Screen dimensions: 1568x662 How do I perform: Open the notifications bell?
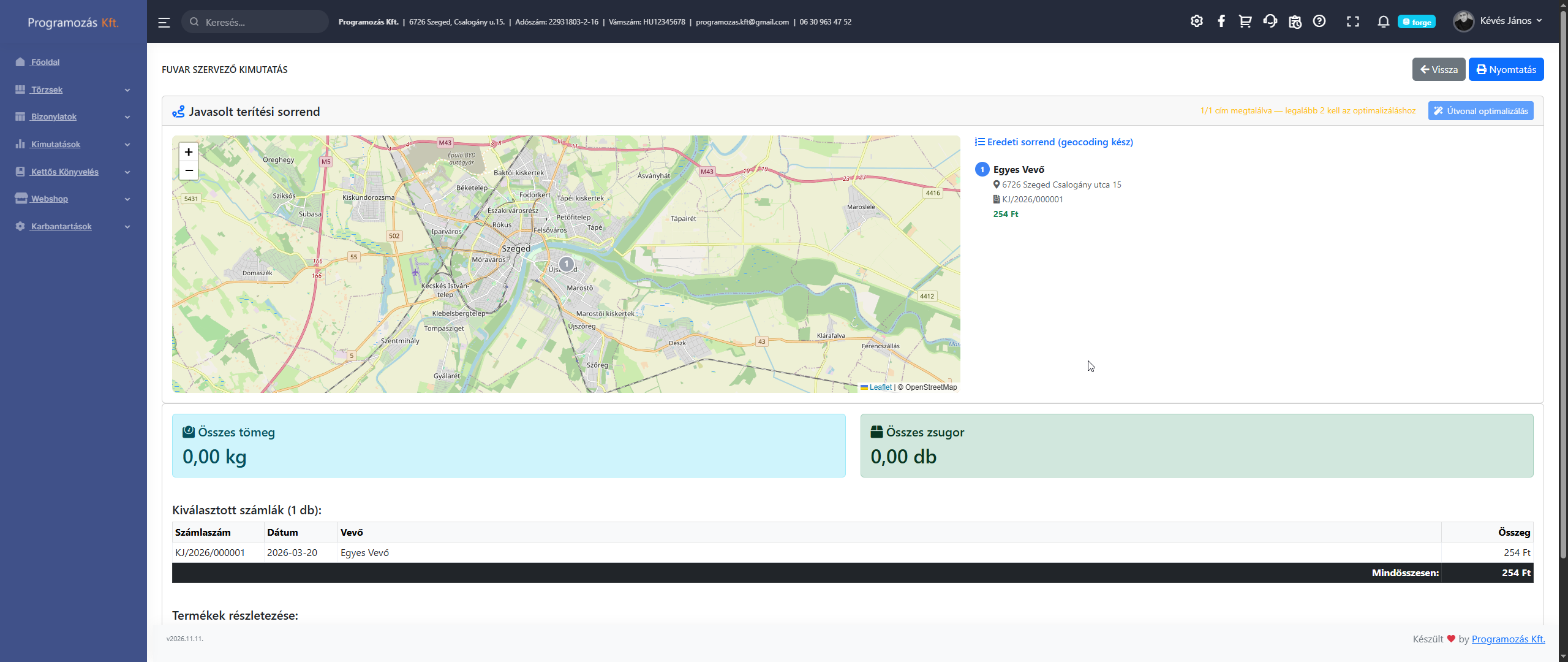pyautogui.click(x=1383, y=22)
